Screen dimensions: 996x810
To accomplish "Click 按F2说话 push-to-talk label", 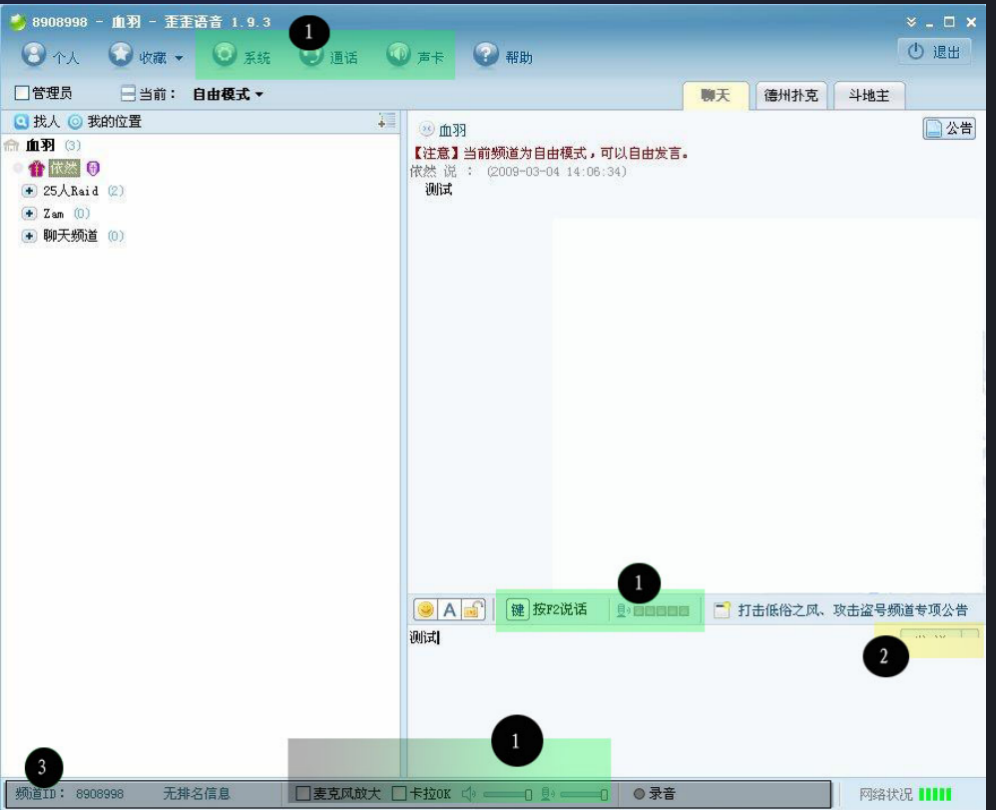I will [560, 609].
